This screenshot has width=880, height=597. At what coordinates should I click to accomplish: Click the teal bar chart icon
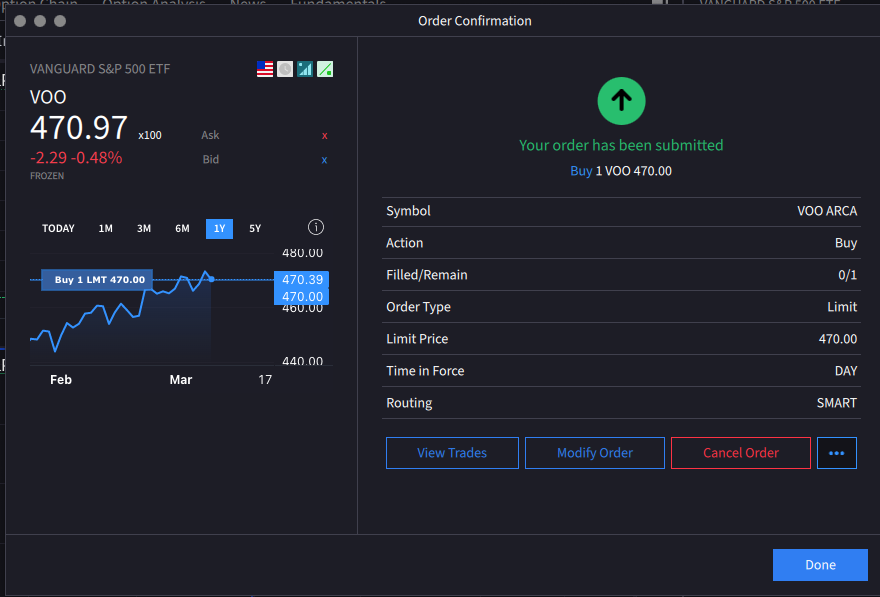(305, 69)
